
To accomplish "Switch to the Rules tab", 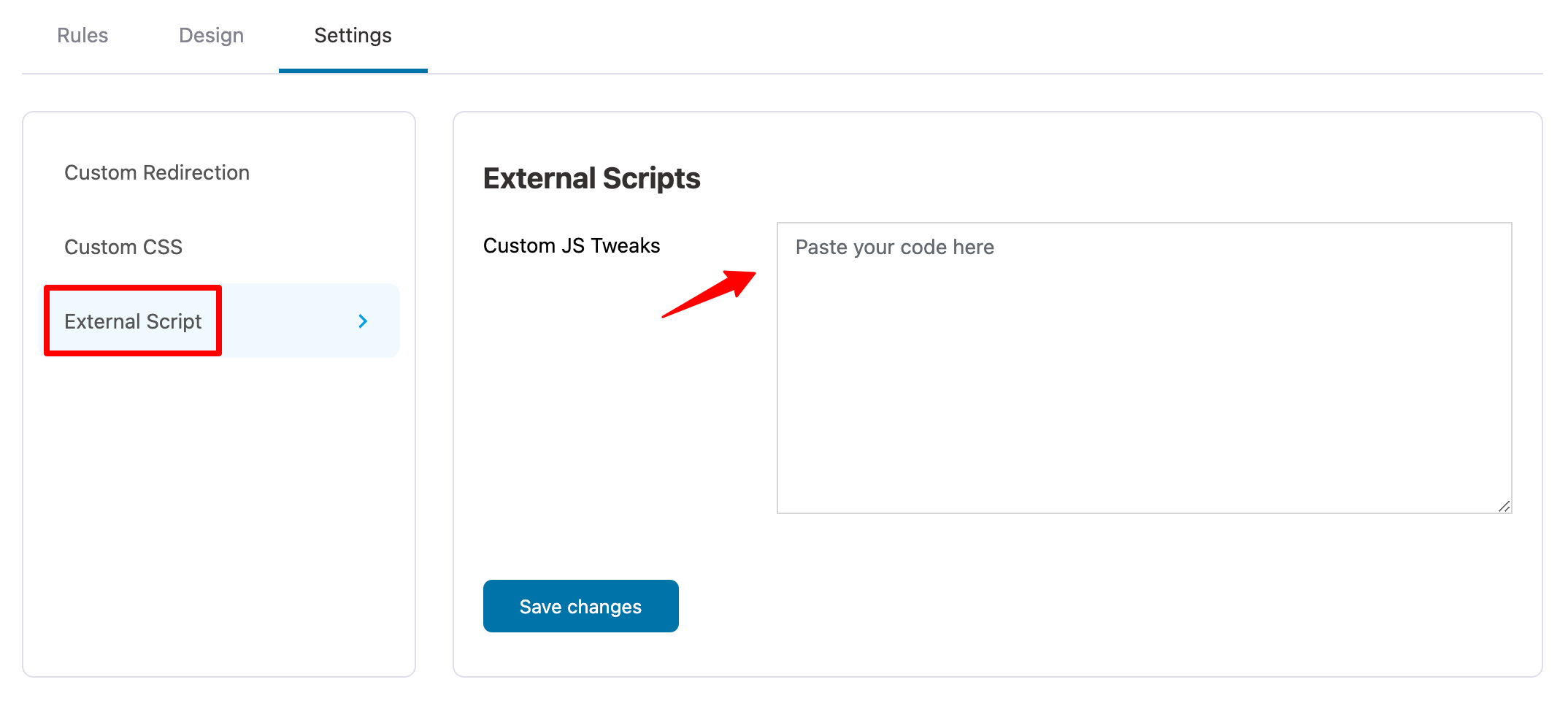I will coord(82,35).
